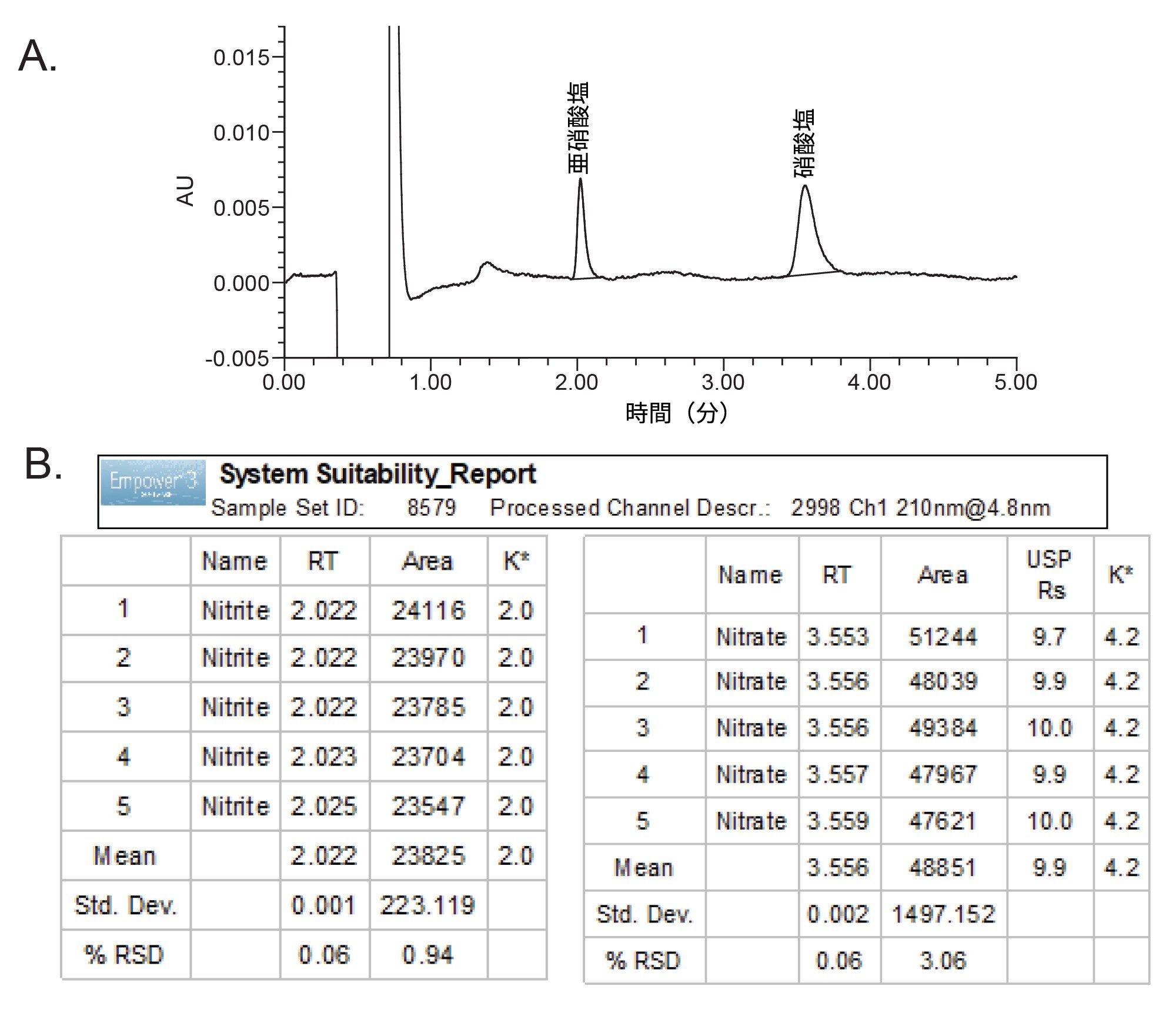
Task: Click the 2.00 x-axis tick label
Action: [577, 383]
